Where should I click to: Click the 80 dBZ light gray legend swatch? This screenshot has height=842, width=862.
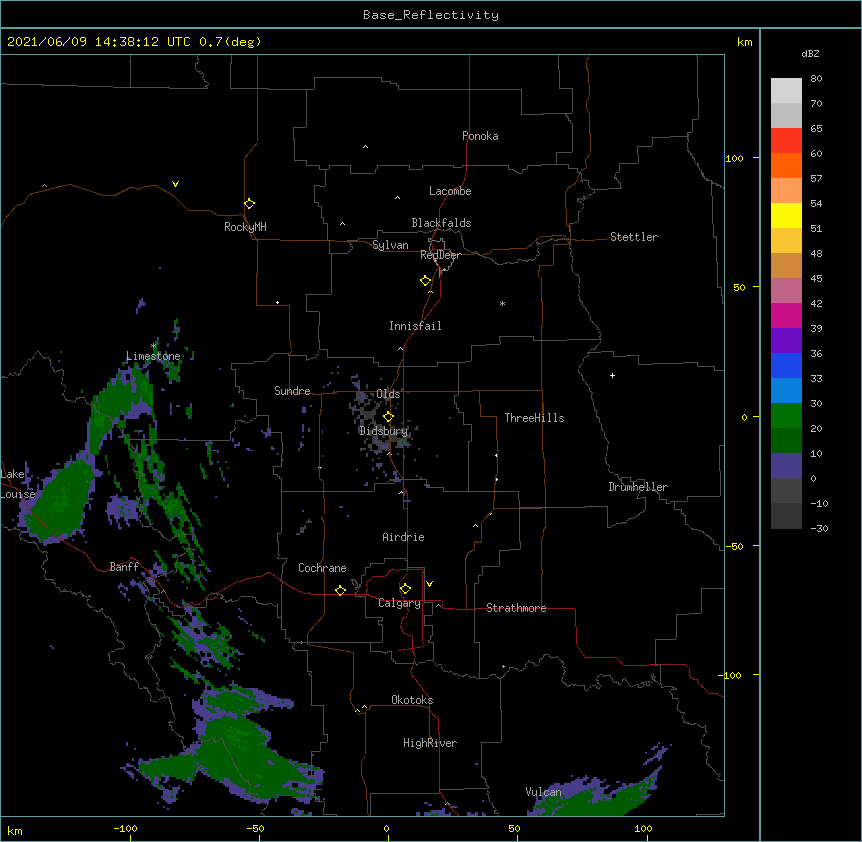[786, 91]
